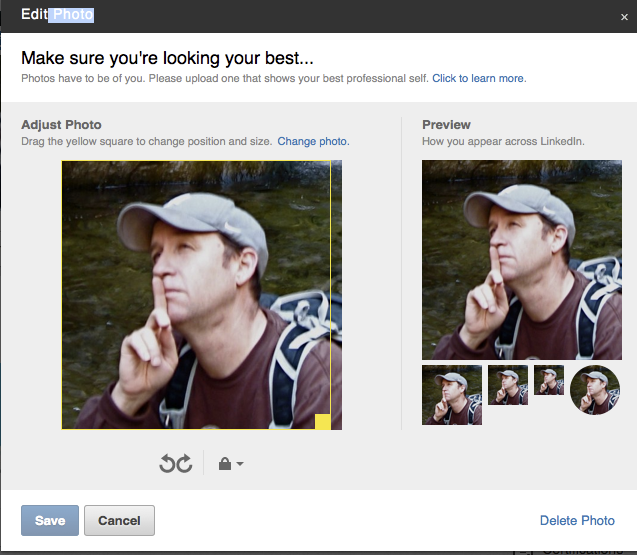This screenshot has height=555, width=637.
Task: Rotate the photo clockwise
Action: pos(184,463)
